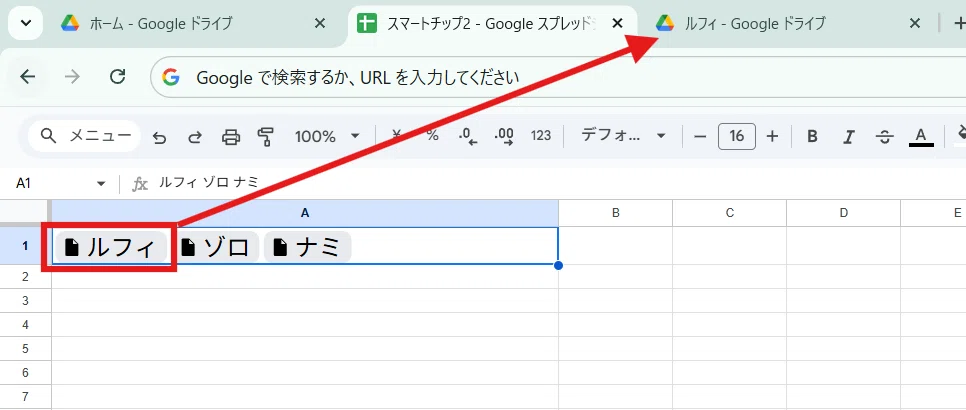Open the 100% zoom dropdown
966x410 pixels.
click(x=327, y=136)
